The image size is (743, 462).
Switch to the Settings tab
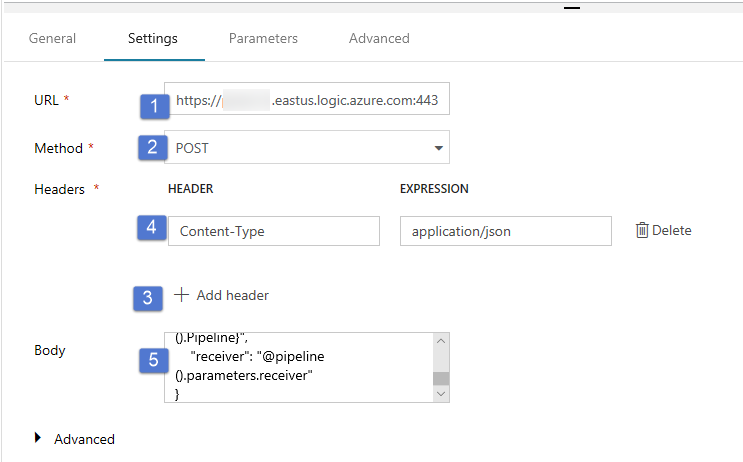click(152, 39)
